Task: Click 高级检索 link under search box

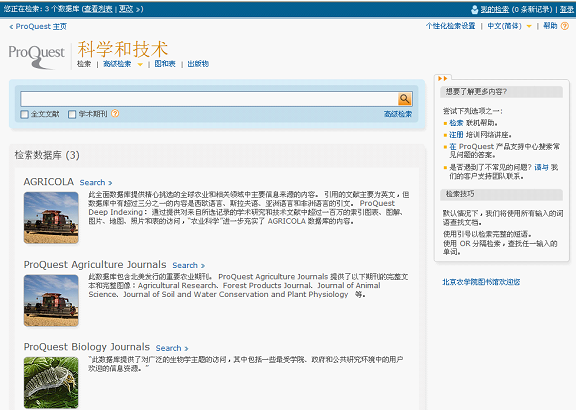Action: pyautogui.click(x=398, y=114)
